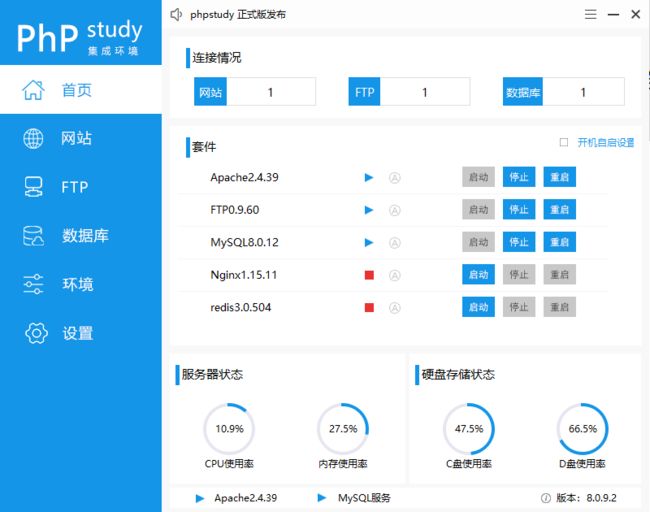Click 重启 button for Nginx1.15.11
Image resolution: width=650 pixels, height=512 pixels.
tap(560, 274)
